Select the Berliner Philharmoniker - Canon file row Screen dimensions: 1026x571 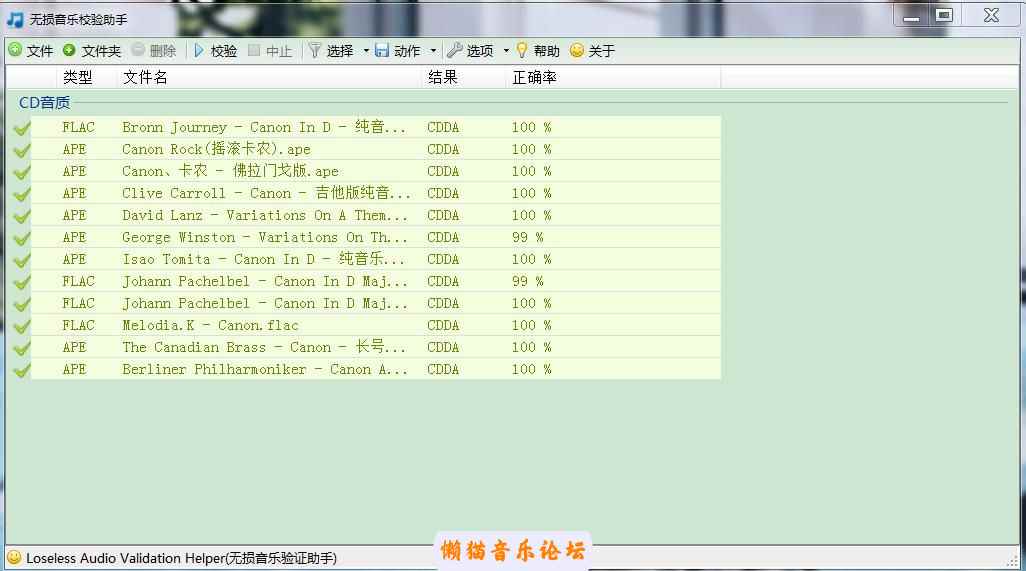coord(265,370)
